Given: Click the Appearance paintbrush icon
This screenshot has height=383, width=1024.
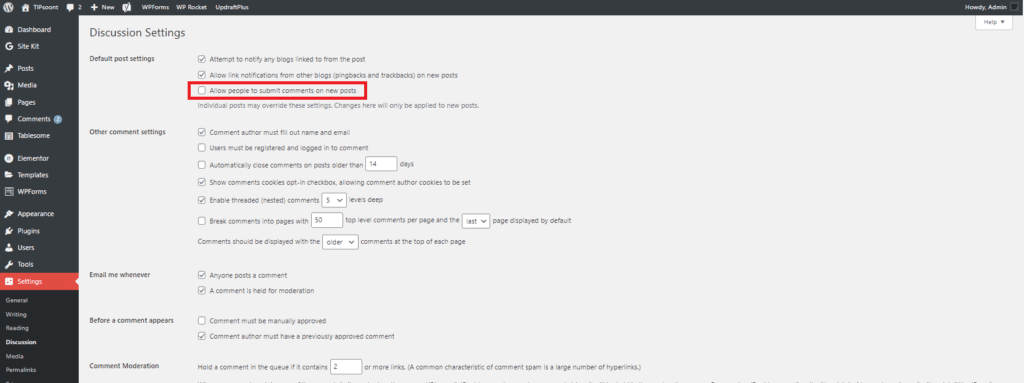Looking at the screenshot, I should click(x=8, y=214).
